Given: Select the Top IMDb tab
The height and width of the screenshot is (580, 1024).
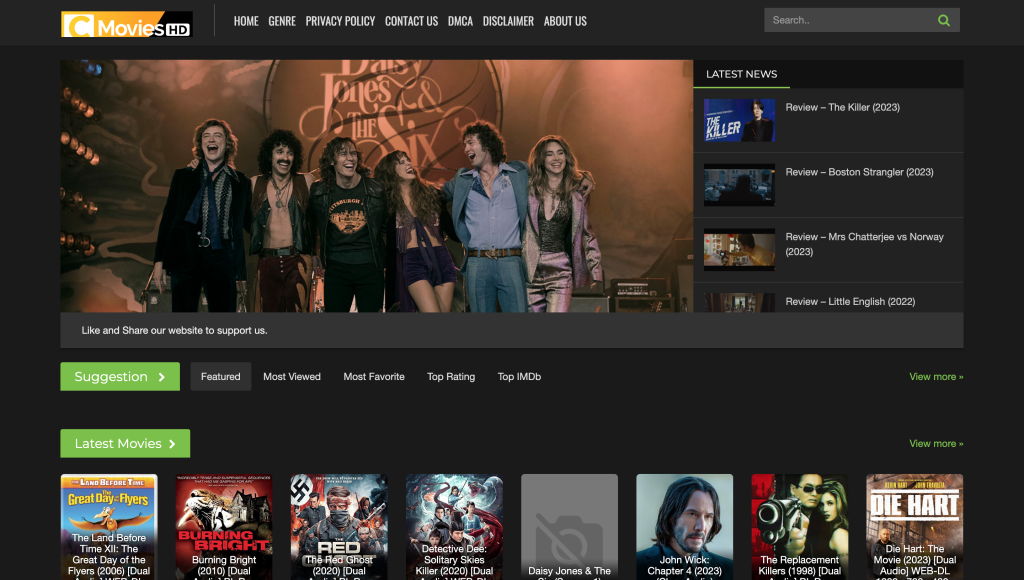Looking at the screenshot, I should tap(519, 377).
